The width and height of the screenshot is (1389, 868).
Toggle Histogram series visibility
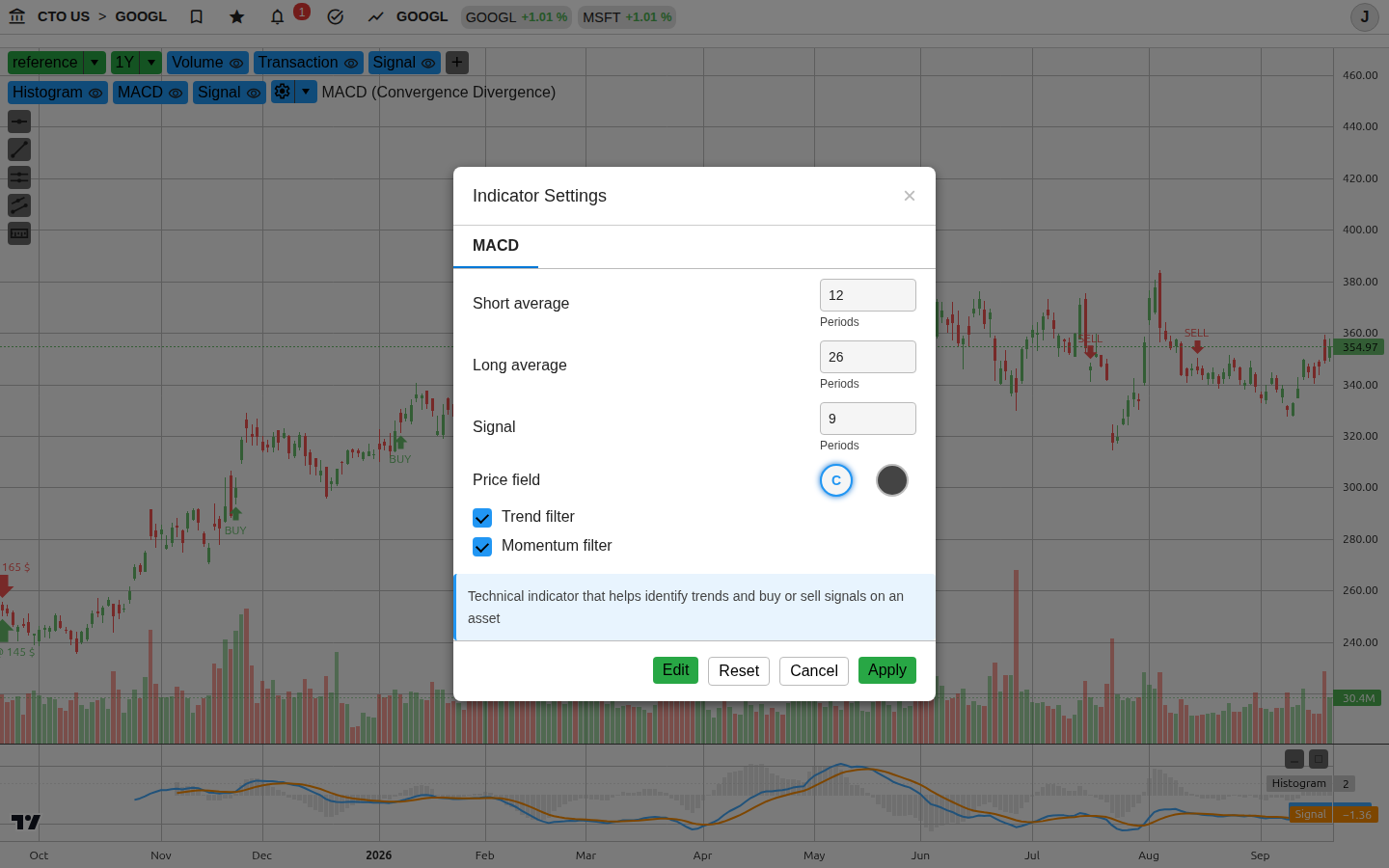pyautogui.click(x=95, y=93)
